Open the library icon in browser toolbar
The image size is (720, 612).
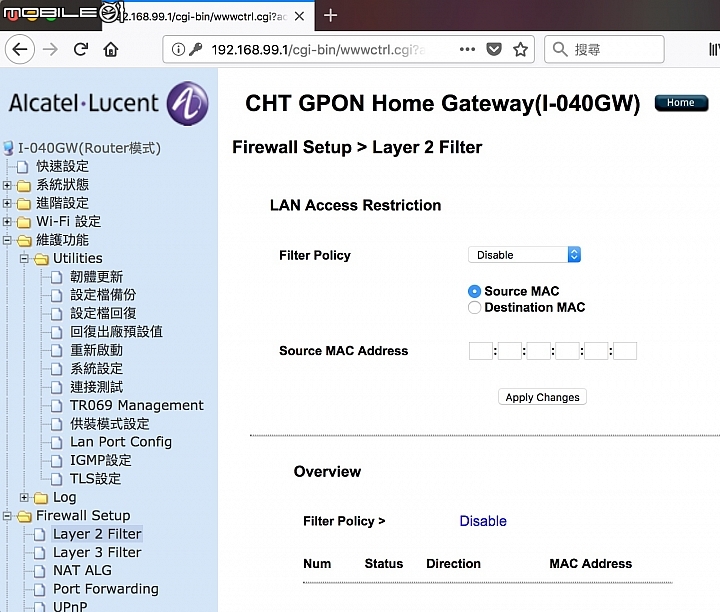pyautogui.click(x=714, y=49)
